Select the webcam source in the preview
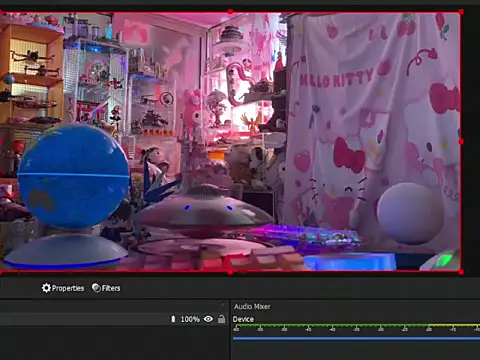Viewport: 480px width, 360px height. pyautogui.click(x=230, y=142)
